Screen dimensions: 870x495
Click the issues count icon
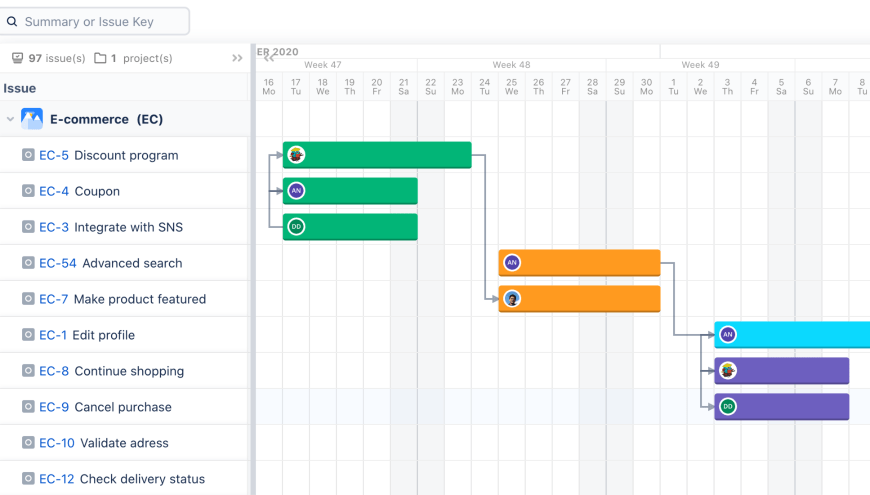click(x=18, y=58)
